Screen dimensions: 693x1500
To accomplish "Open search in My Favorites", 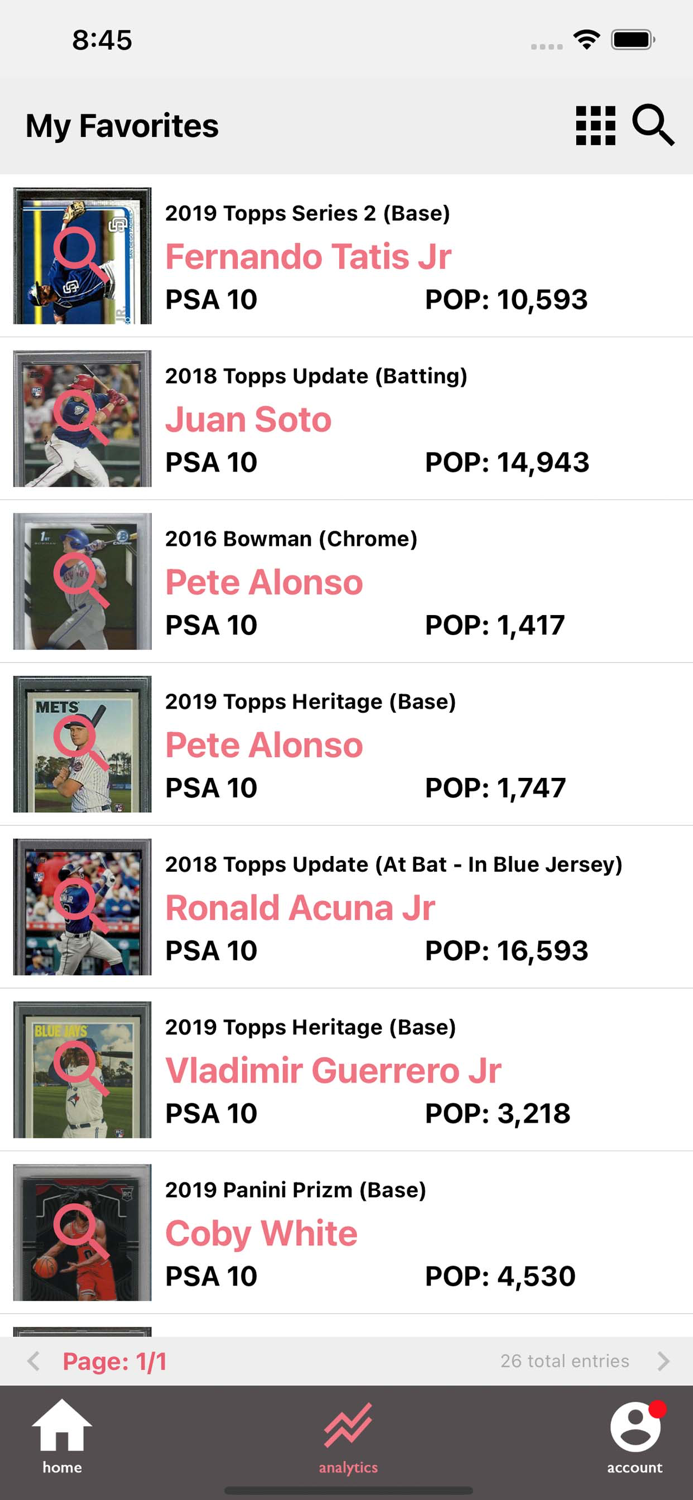I will [x=653, y=126].
